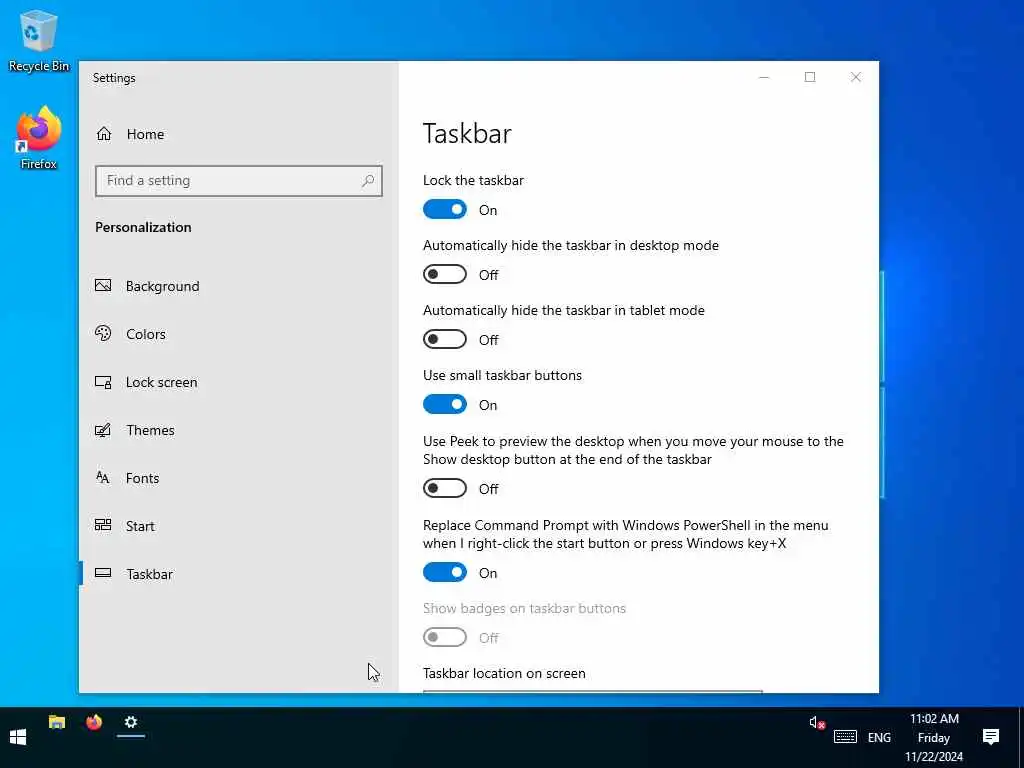Image resolution: width=1024 pixels, height=768 pixels.
Task: Open File Explorer from the taskbar
Action: tap(57, 722)
